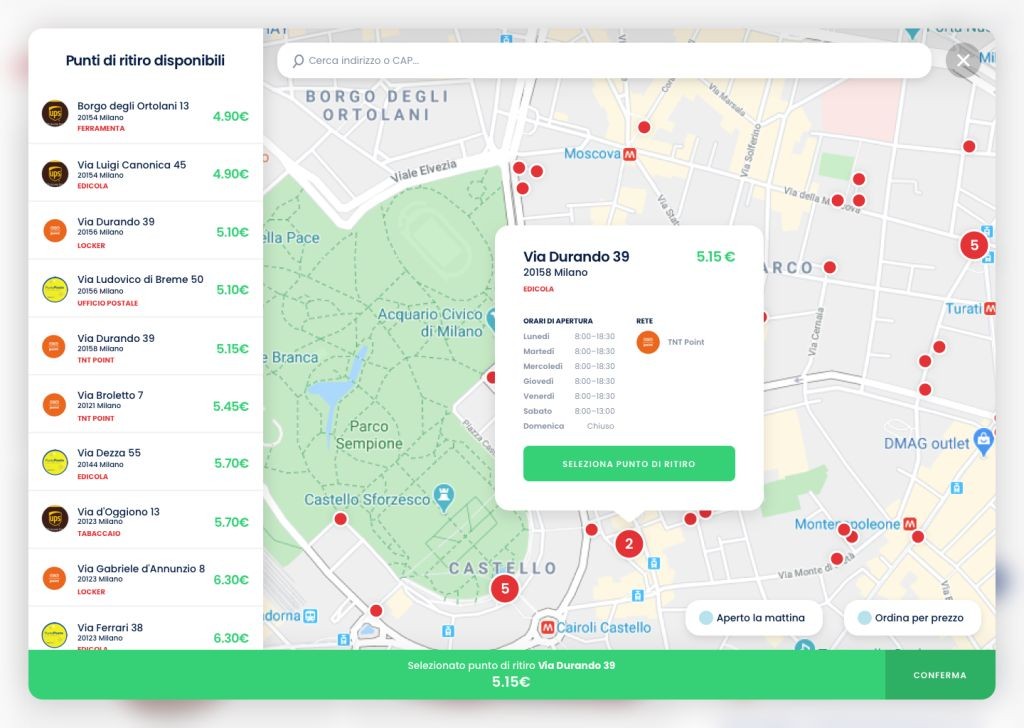Click the 6.30€ price of Via Gabriele d'Annunzio 8
Image resolution: width=1024 pixels, height=728 pixels.
point(231,580)
